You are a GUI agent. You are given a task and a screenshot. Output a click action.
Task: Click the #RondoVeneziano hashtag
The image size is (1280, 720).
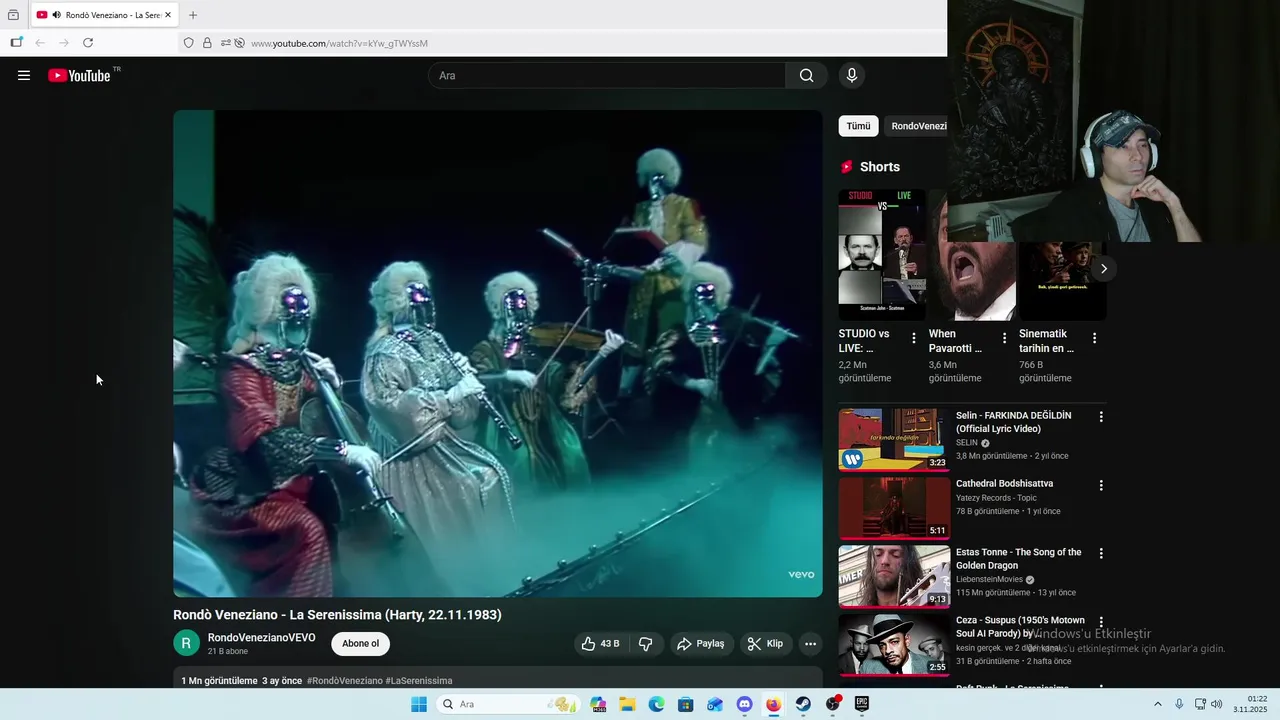pyautogui.click(x=345, y=681)
